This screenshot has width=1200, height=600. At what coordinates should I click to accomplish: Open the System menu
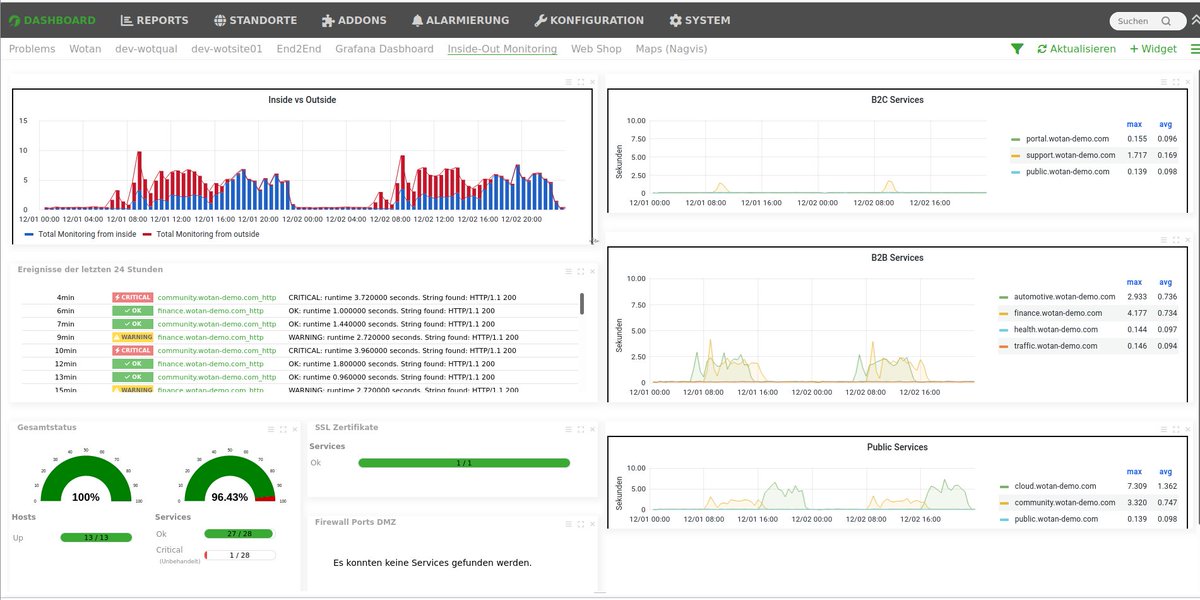point(700,20)
